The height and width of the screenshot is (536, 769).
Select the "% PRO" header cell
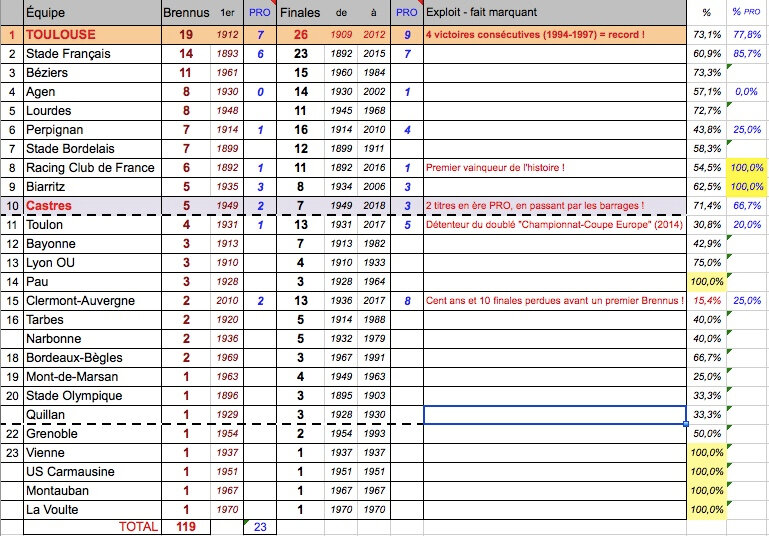click(747, 13)
